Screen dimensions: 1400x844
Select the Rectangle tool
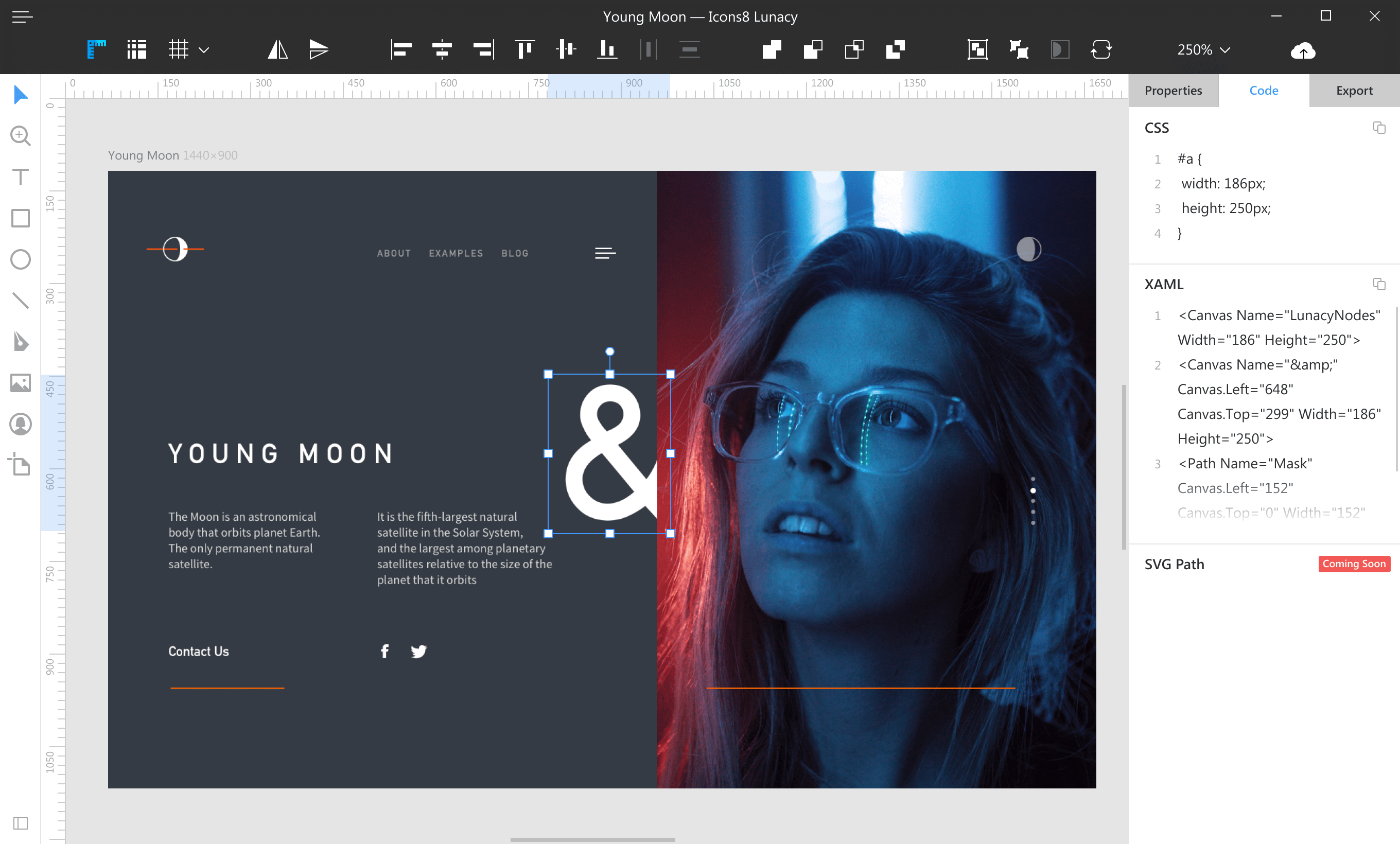(x=21, y=218)
